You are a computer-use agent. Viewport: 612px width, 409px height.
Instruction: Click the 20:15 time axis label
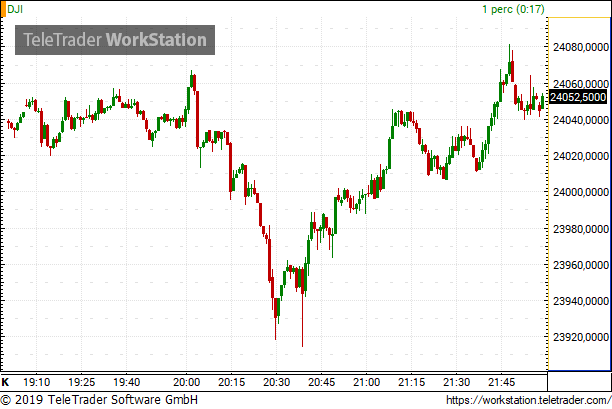(x=231, y=382)
